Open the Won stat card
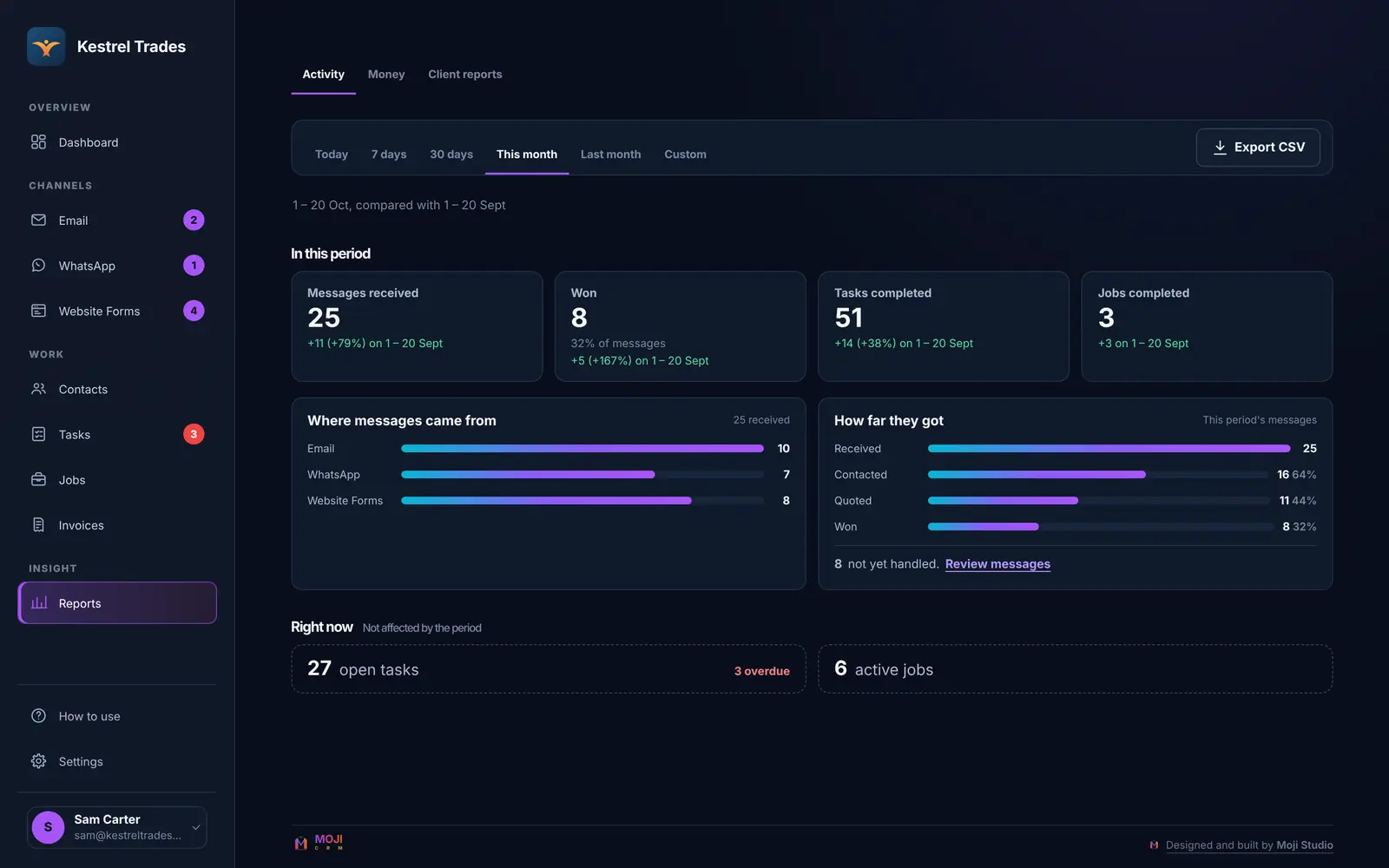 click(680, 326)
